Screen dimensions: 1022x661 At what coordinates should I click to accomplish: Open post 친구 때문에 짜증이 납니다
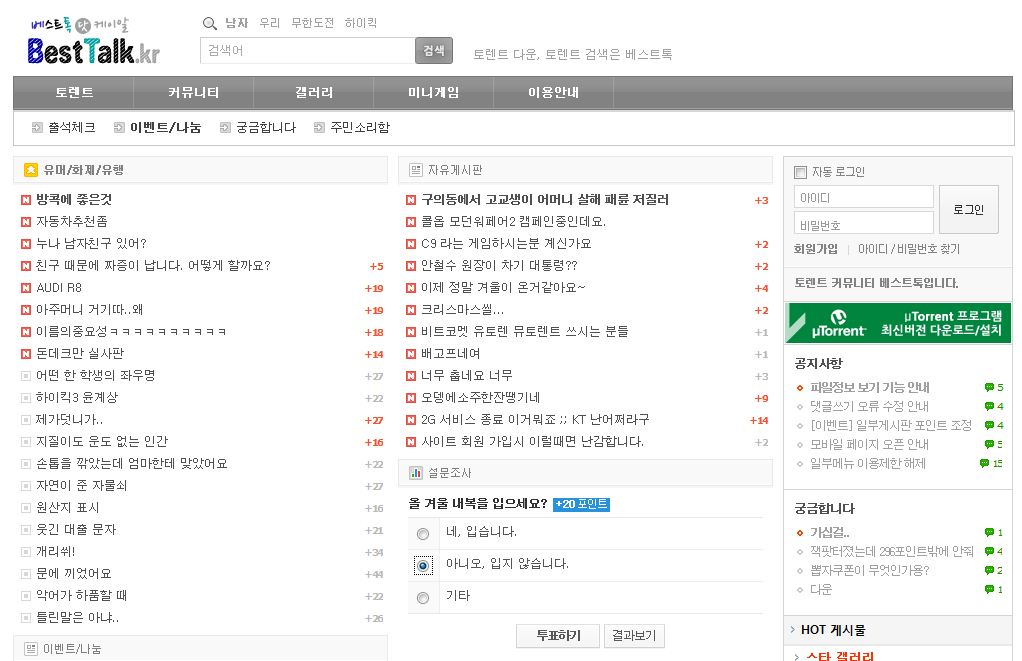pos(153,266)
